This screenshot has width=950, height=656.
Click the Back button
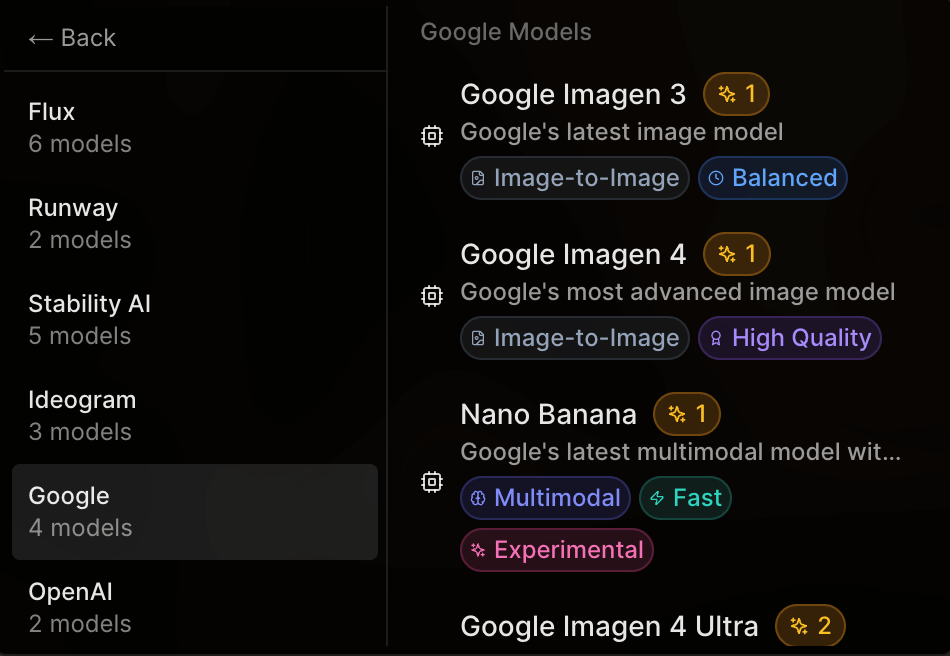[70, 37]
